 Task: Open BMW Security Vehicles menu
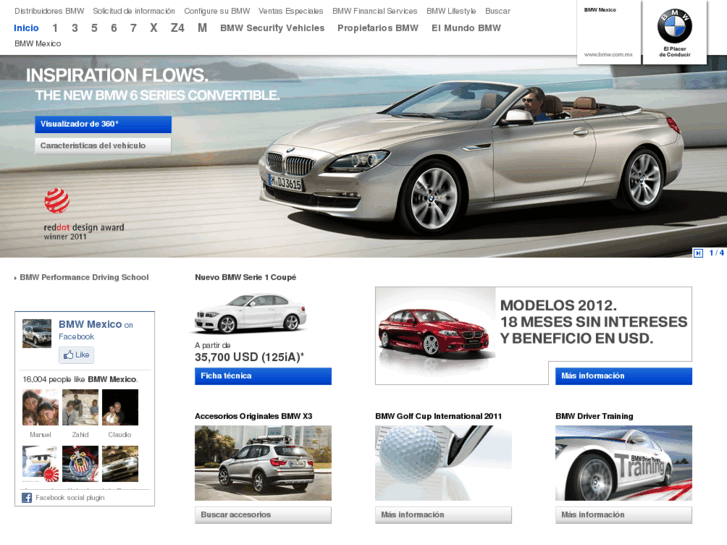pos(272,28)
